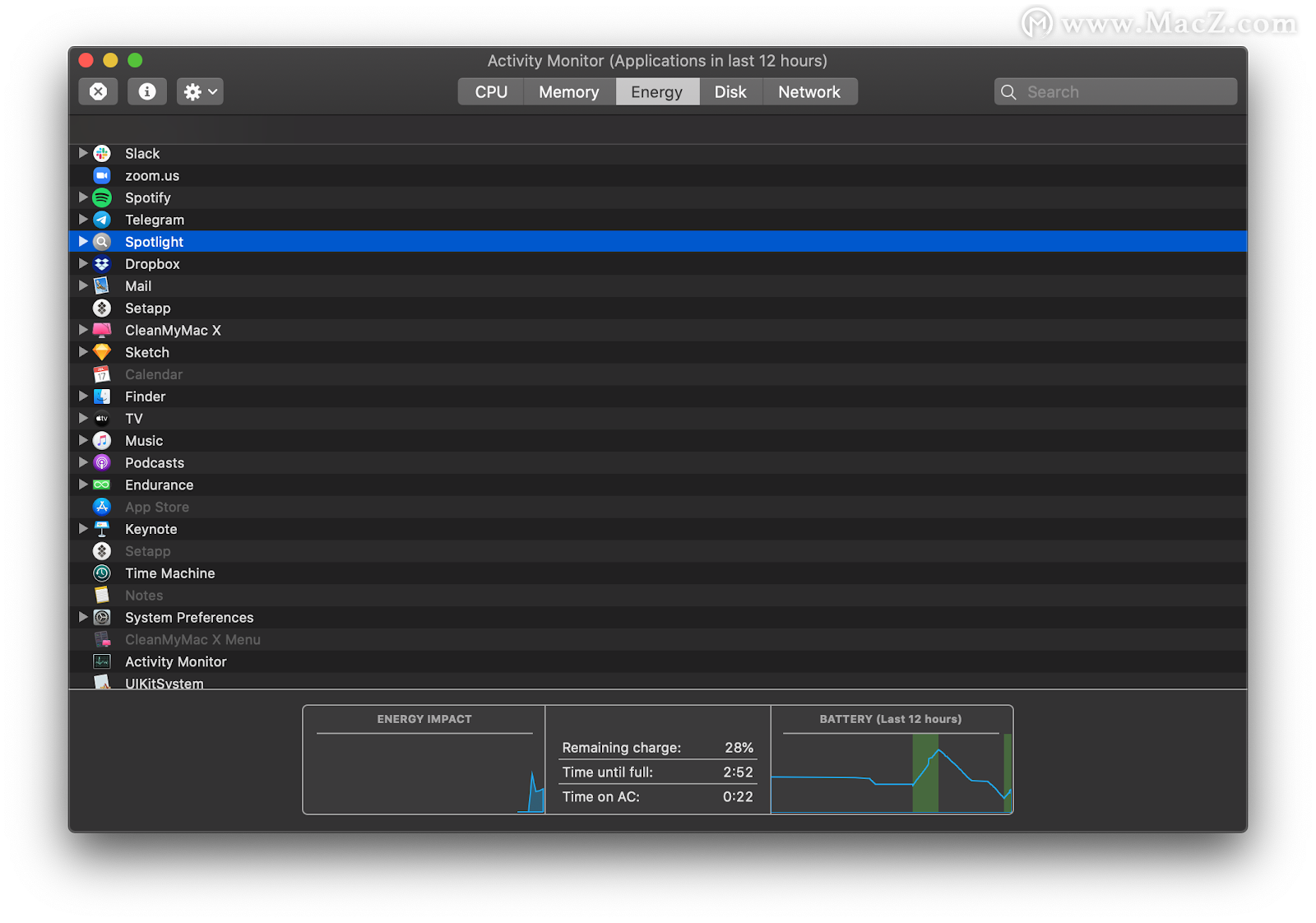Select the upper active Setapp row
This screenshot has width=1316, height=923.
[x=658, y=308]
